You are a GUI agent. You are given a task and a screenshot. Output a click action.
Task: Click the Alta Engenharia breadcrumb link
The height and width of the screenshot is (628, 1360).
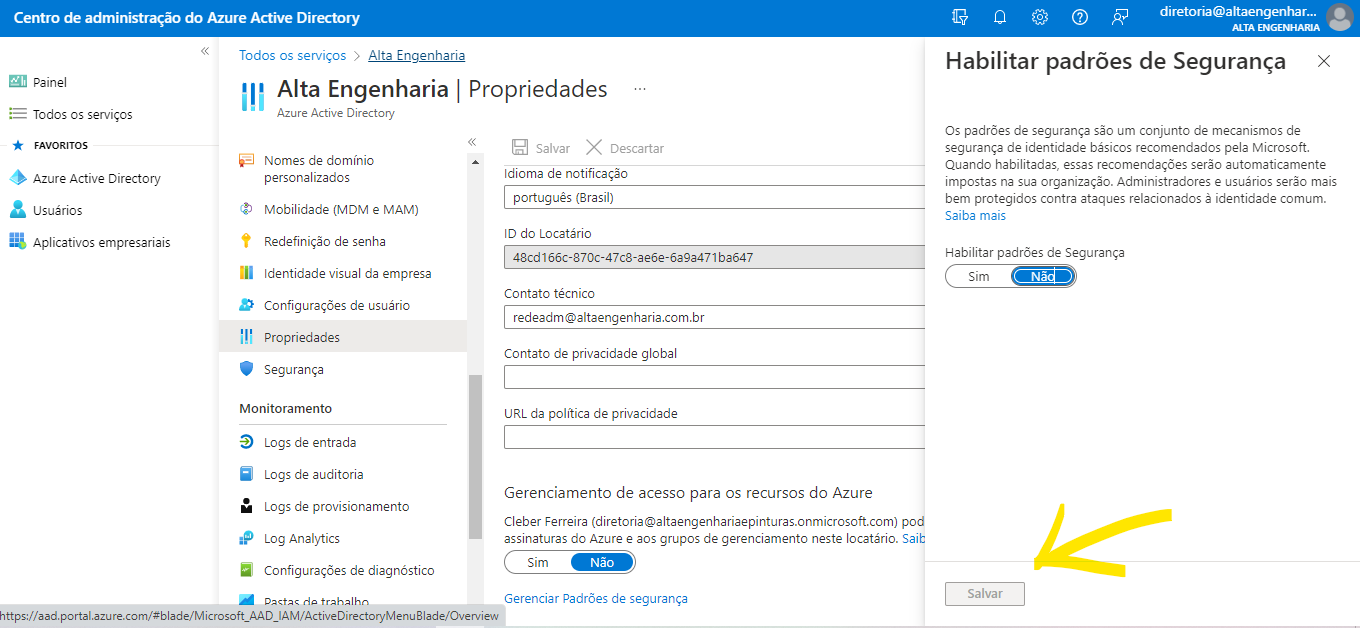pos(416,55)
